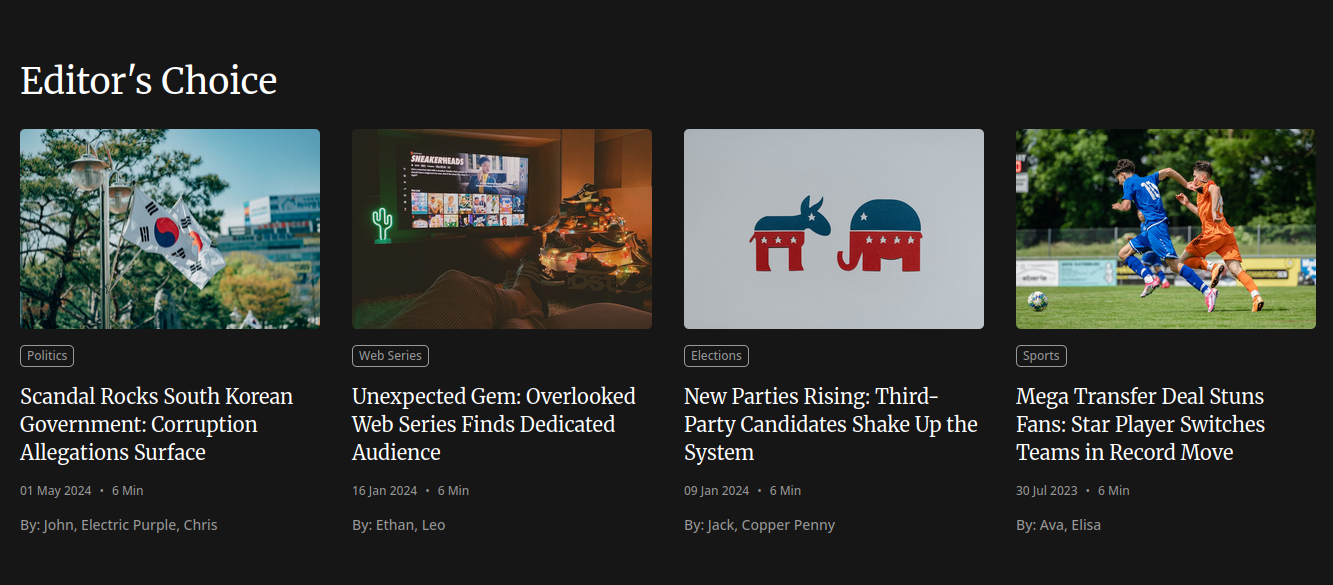View author Leo's profile

click(433, 525)
